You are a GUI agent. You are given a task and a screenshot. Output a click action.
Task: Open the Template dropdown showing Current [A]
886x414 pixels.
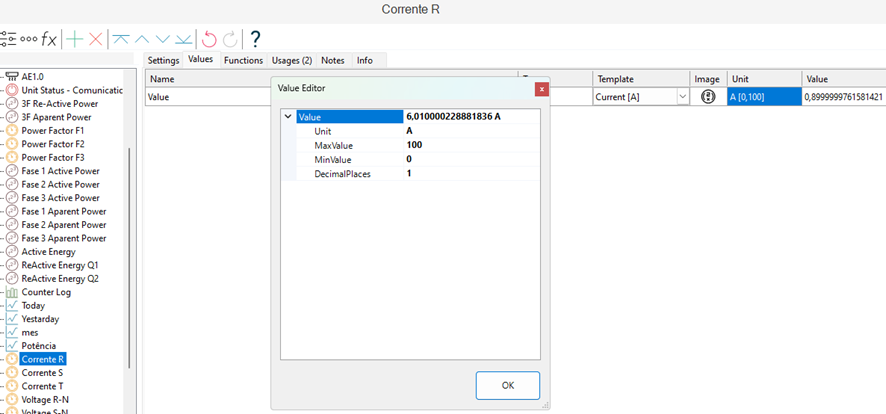pyautogui.click(x=683, y=97)
